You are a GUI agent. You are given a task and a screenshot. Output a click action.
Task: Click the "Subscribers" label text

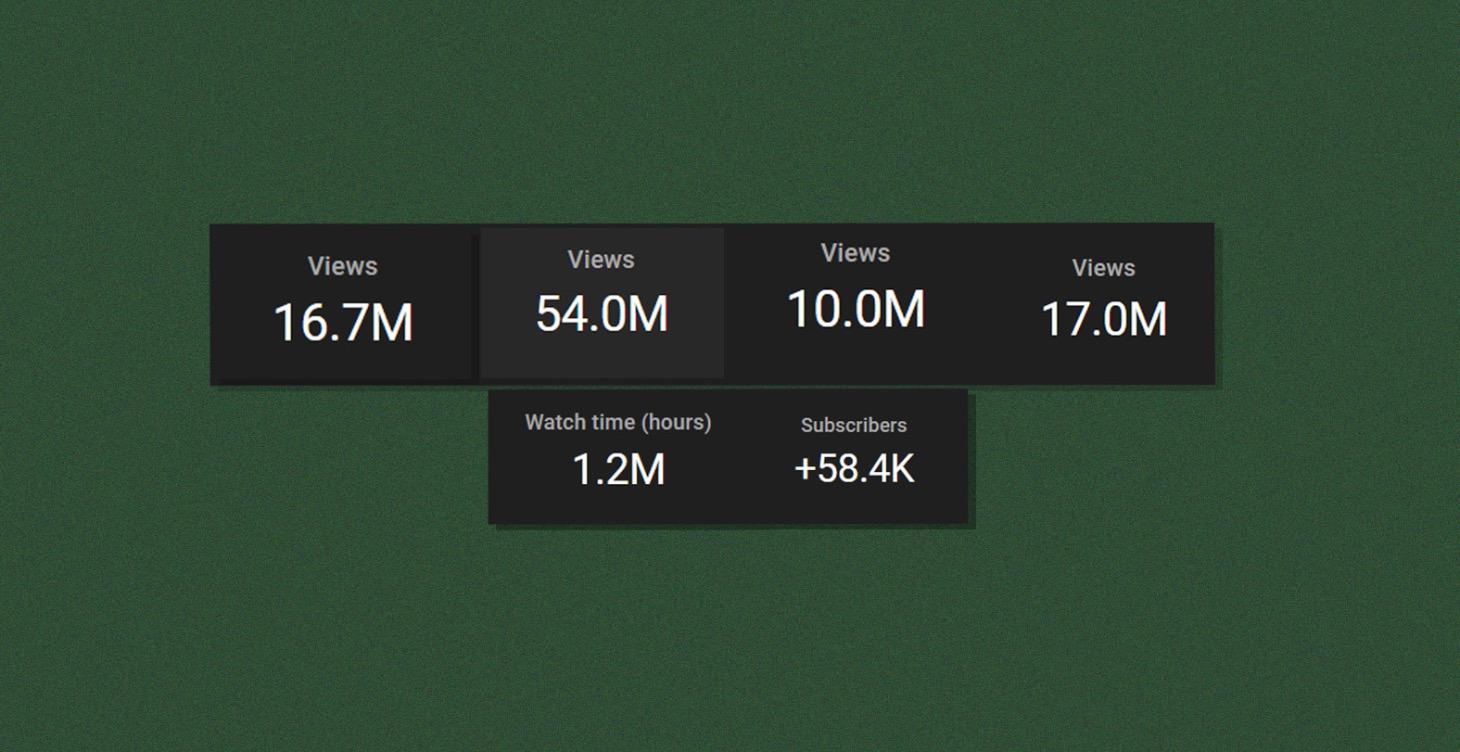coord(854,425)
